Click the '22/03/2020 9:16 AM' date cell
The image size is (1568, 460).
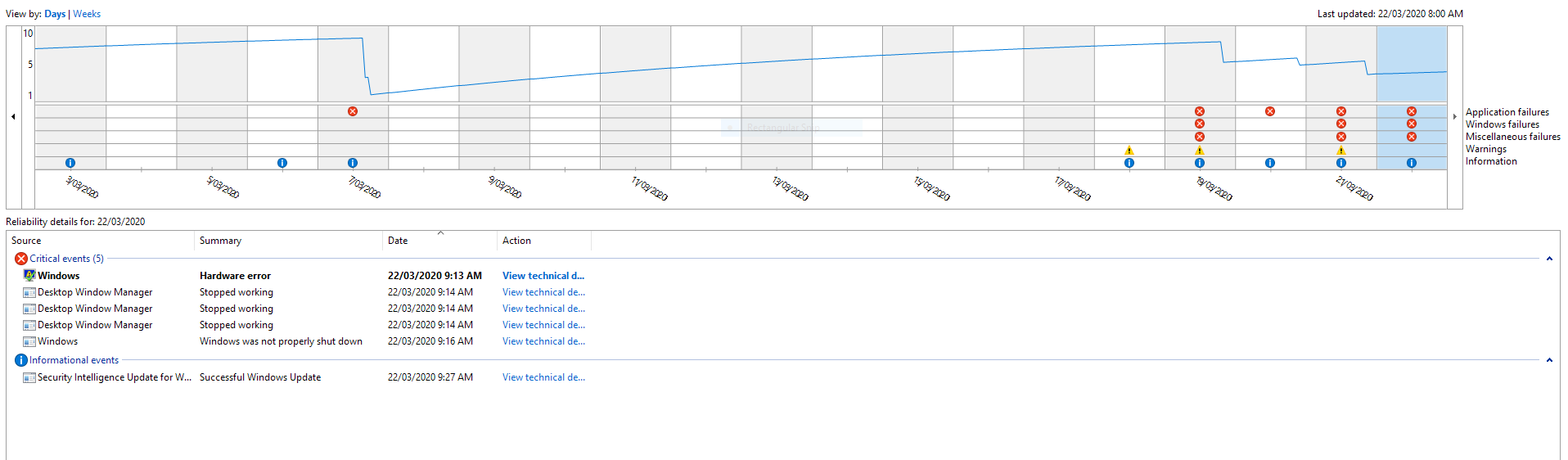(x=430, y=341)
